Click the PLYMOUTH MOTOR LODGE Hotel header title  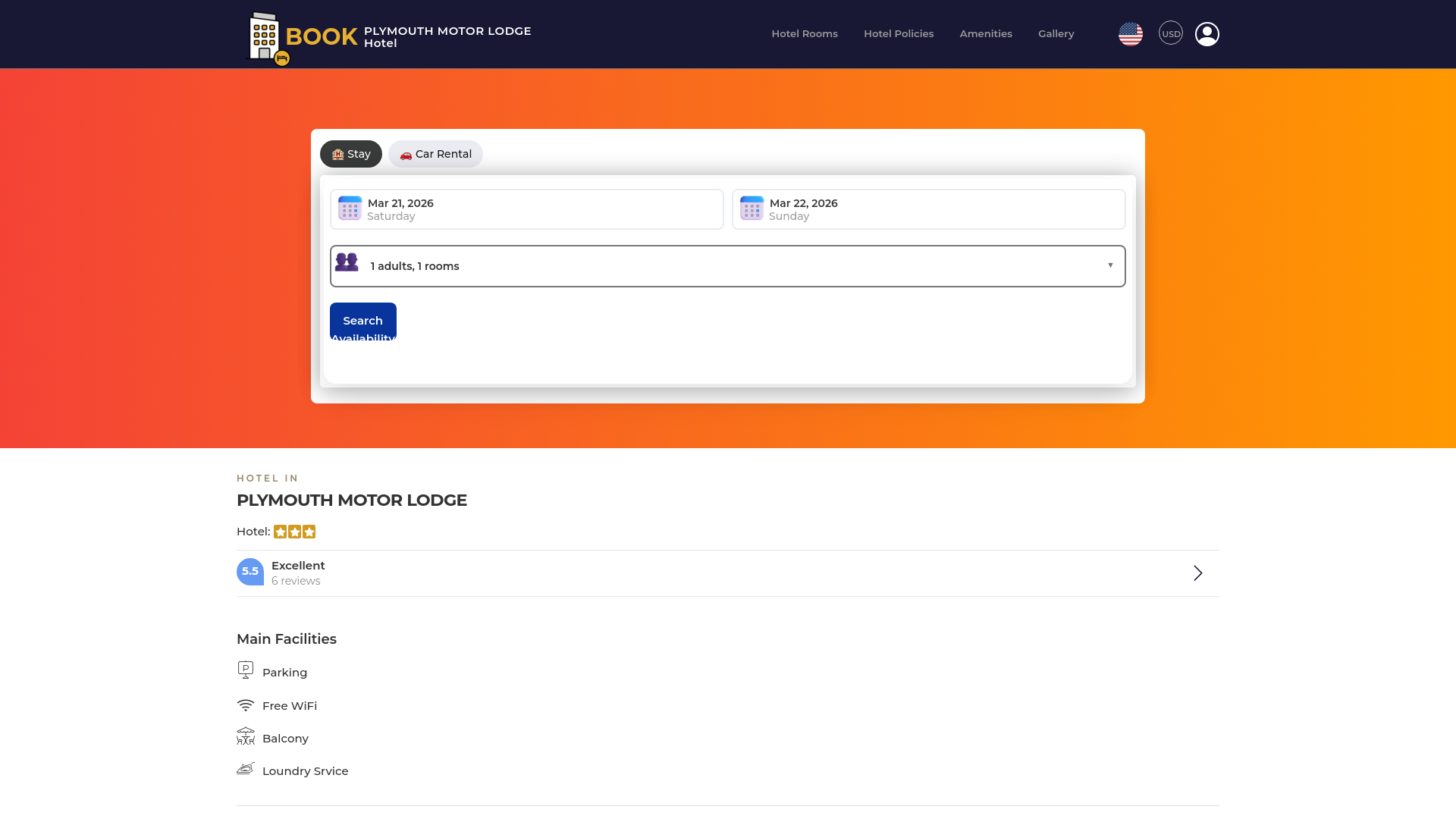[447, 37]
